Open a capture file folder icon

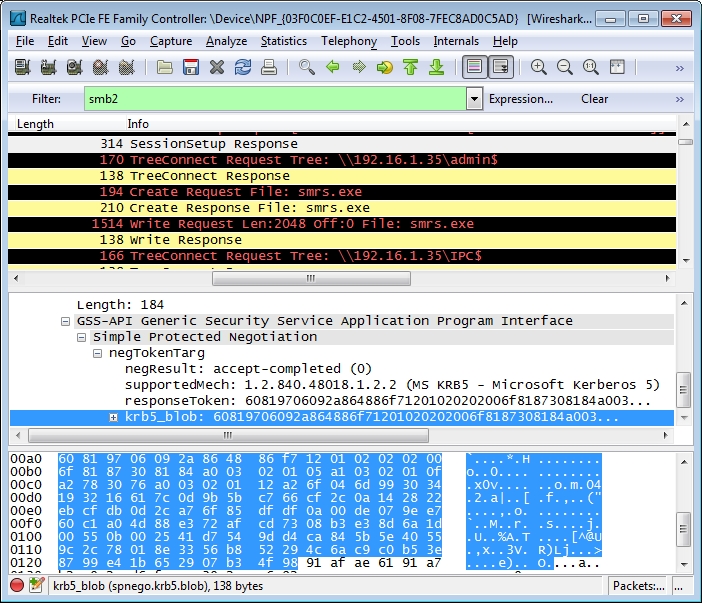[x=165, y=67]
